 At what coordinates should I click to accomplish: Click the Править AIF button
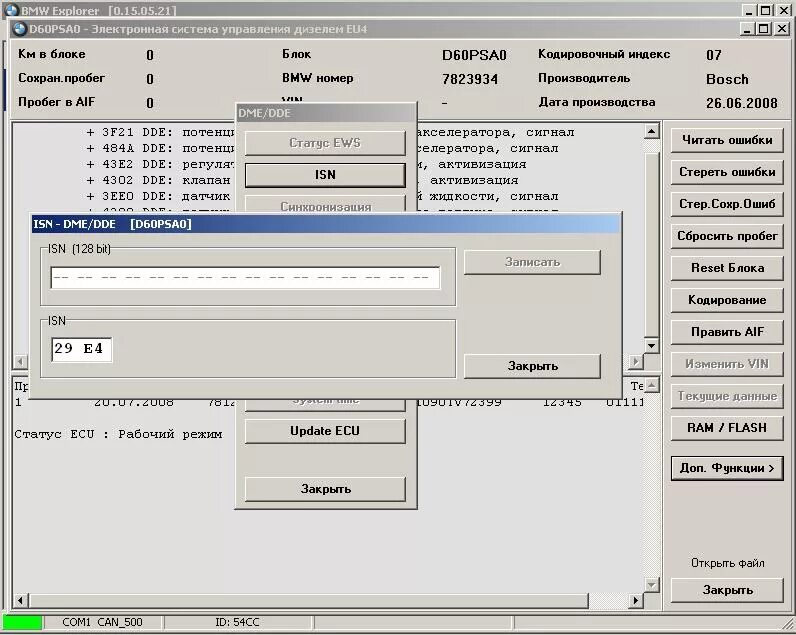[x=727, y=332]
